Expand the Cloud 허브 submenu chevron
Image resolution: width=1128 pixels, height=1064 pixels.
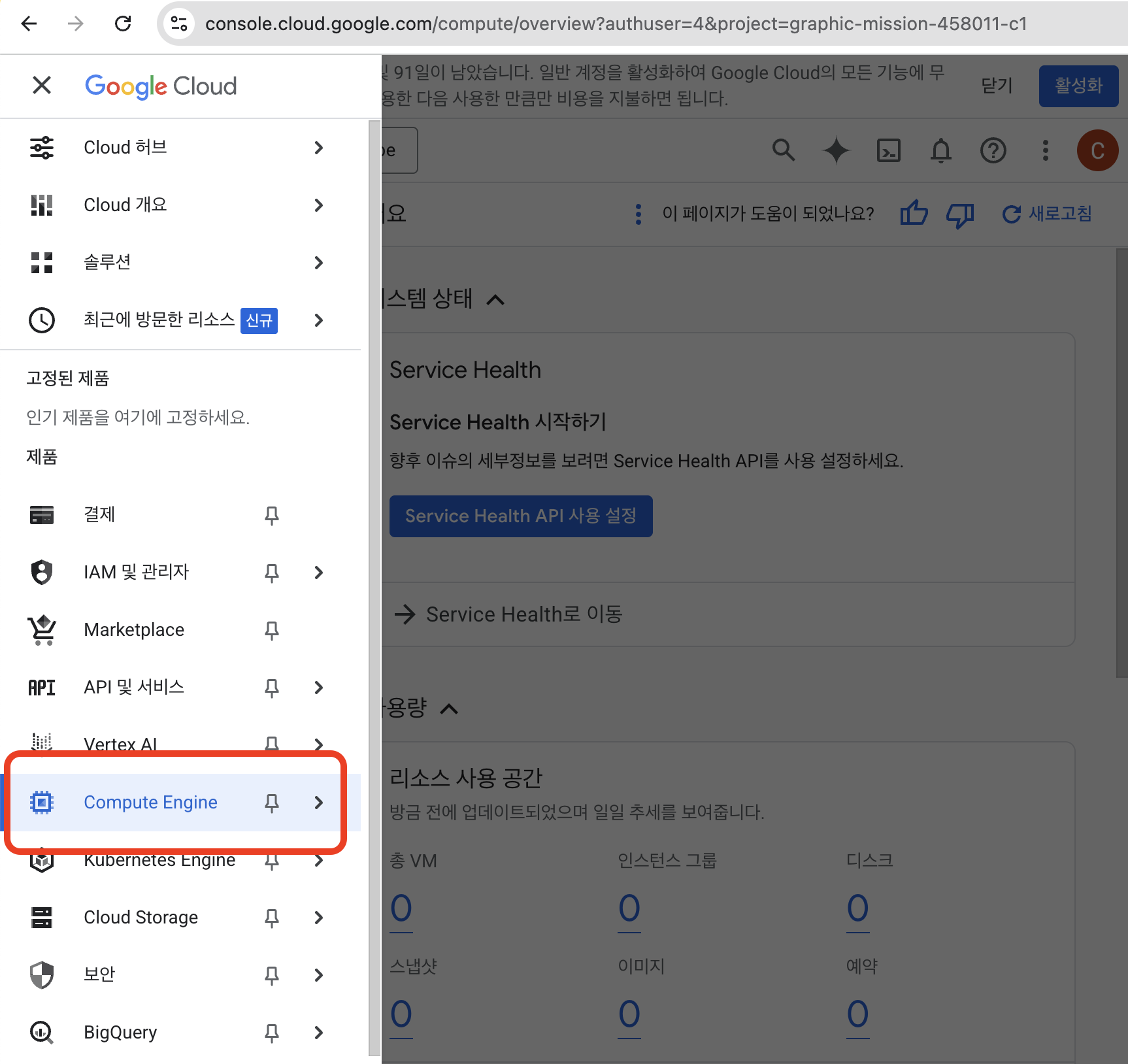pos(319,148)
